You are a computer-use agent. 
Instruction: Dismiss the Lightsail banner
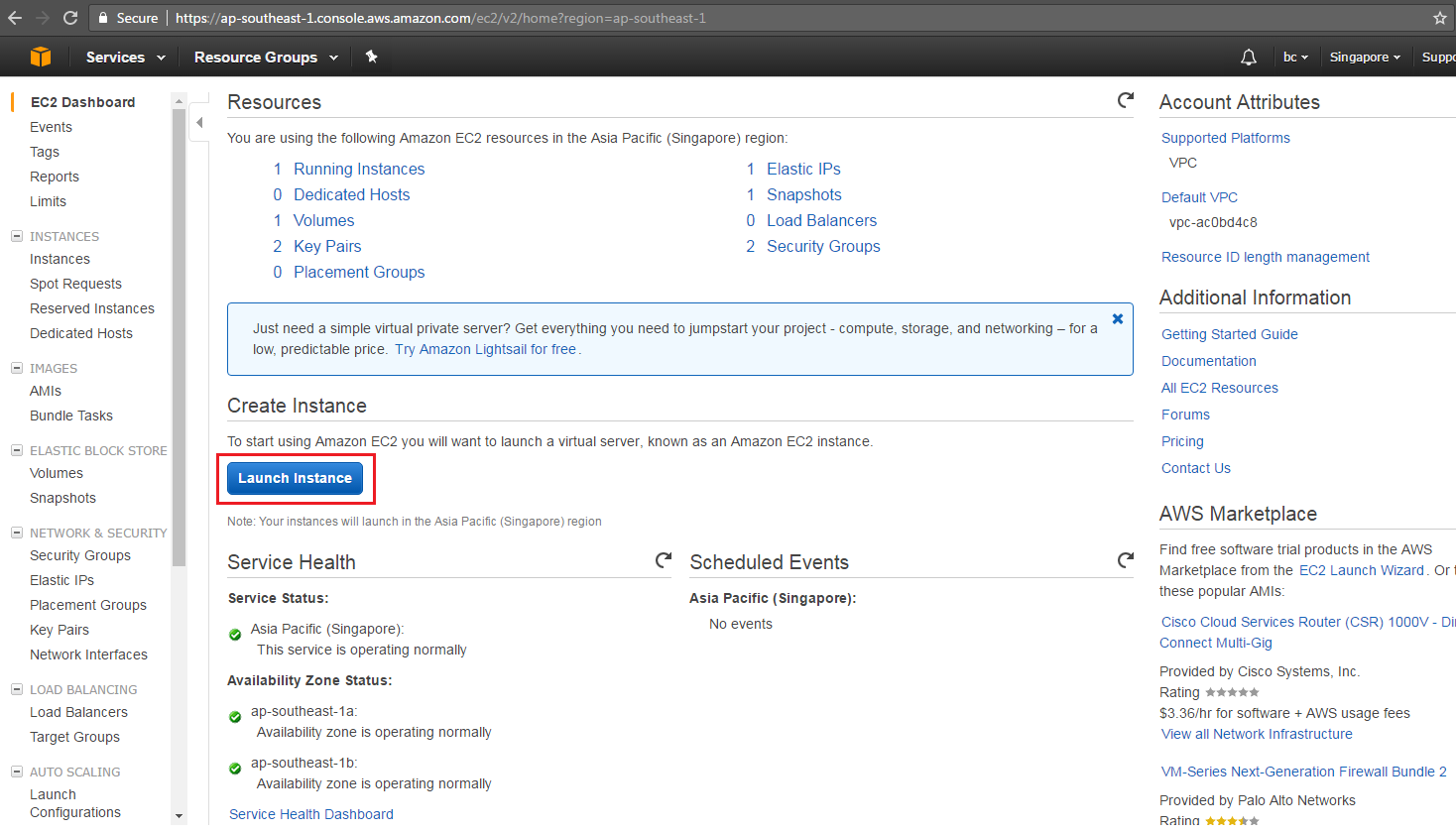coord(1117,318)
